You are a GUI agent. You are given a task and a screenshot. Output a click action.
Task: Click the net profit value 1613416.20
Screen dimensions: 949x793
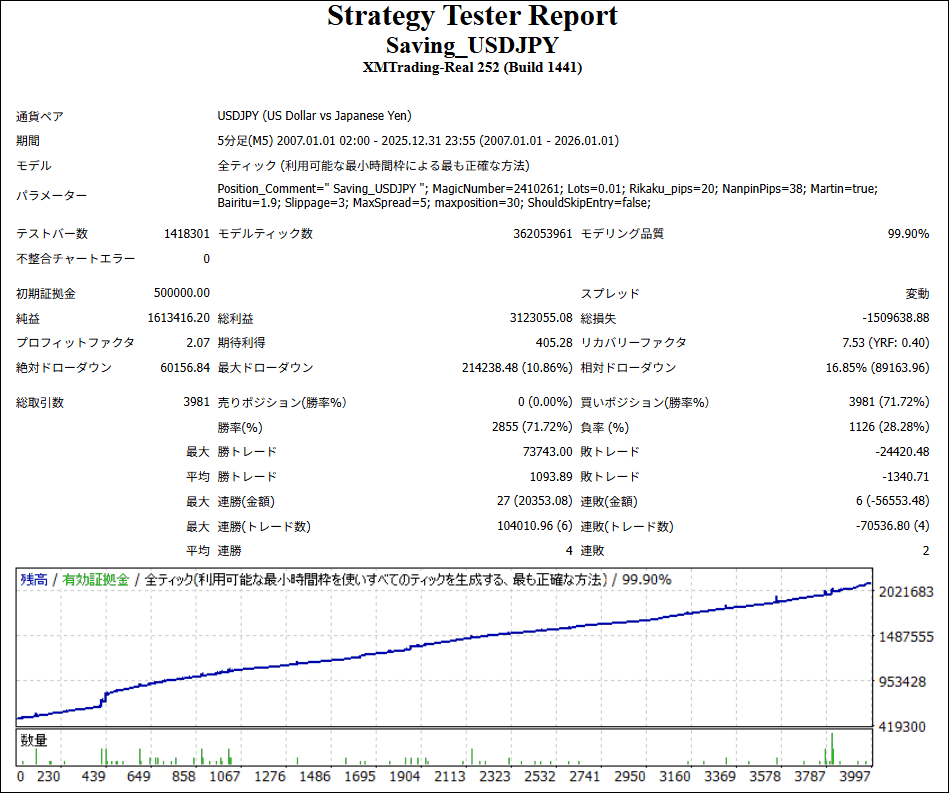click(x=176, y=318)
